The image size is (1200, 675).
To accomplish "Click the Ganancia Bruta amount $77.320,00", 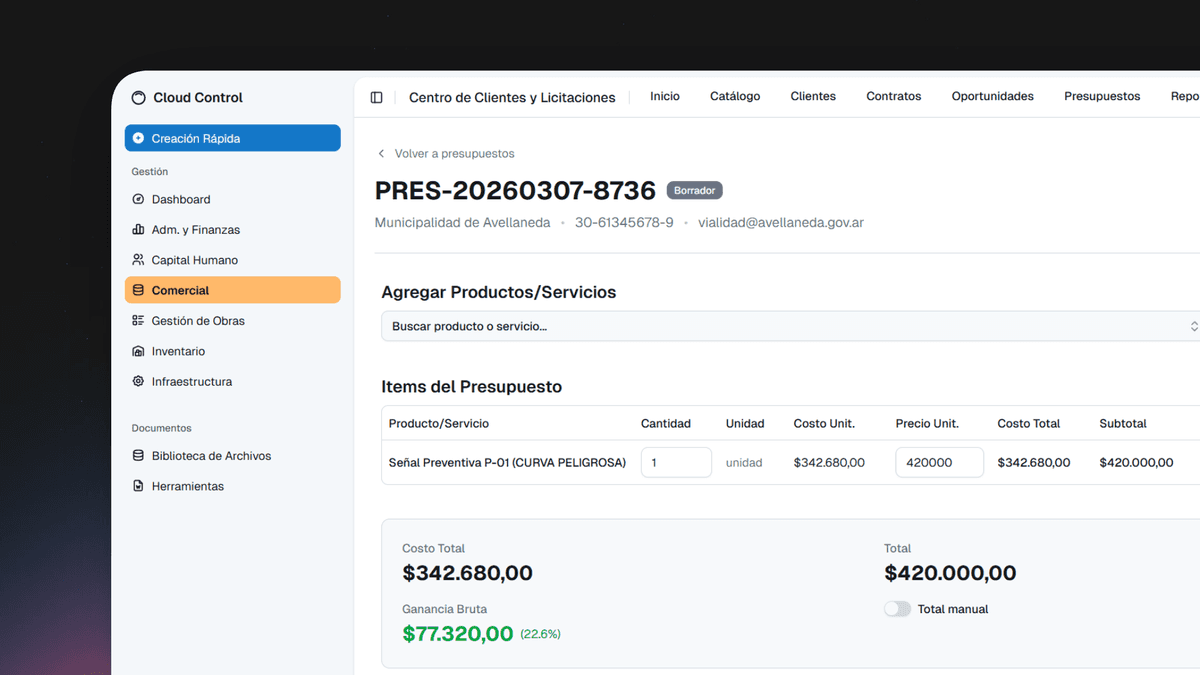I will coord(458,634).
